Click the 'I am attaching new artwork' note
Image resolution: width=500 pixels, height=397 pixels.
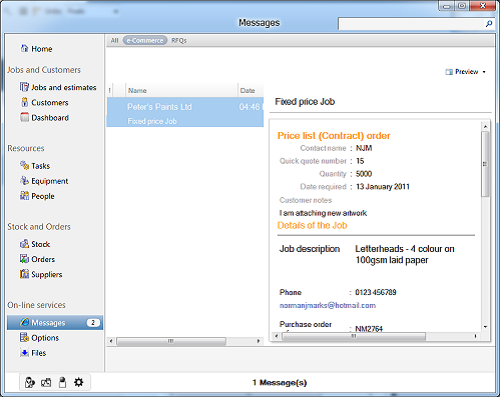click(323, 213)
